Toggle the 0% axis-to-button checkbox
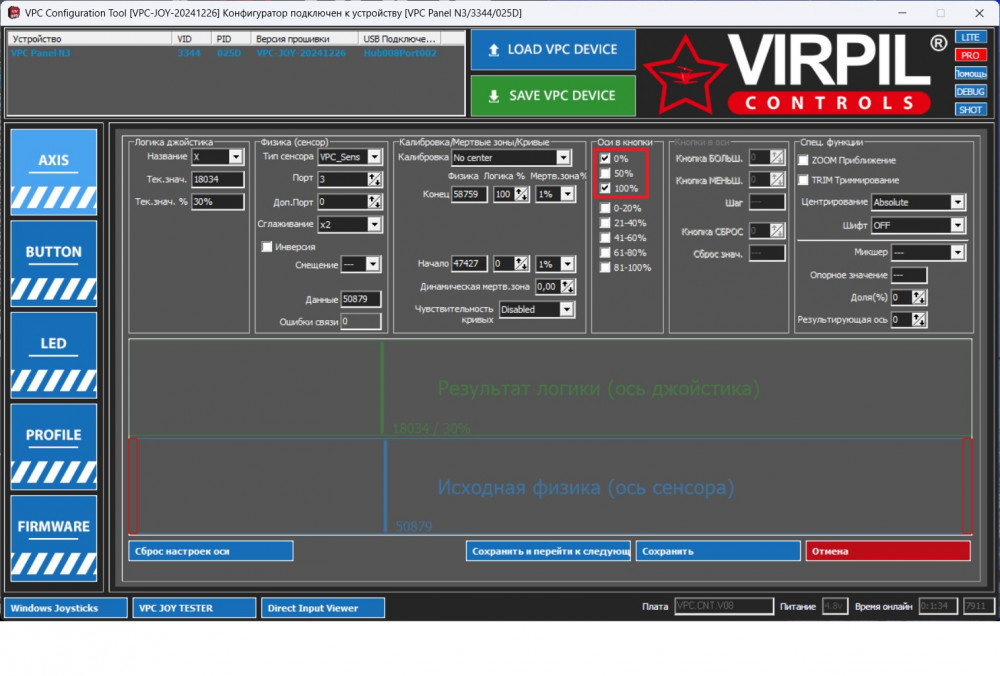Image resolution: width=1000 pixels, height=676 pixels. pyautogui.click(x=605, y=158)
